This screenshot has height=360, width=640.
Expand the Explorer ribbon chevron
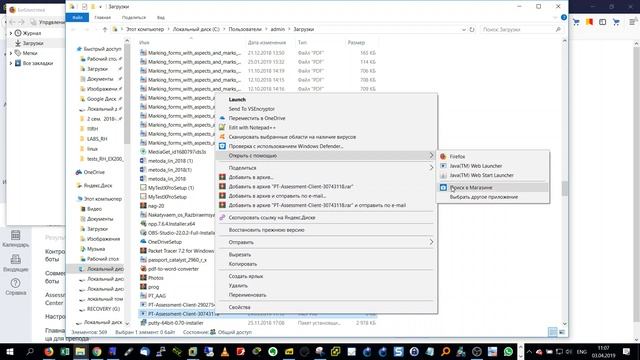click(555, 18)
